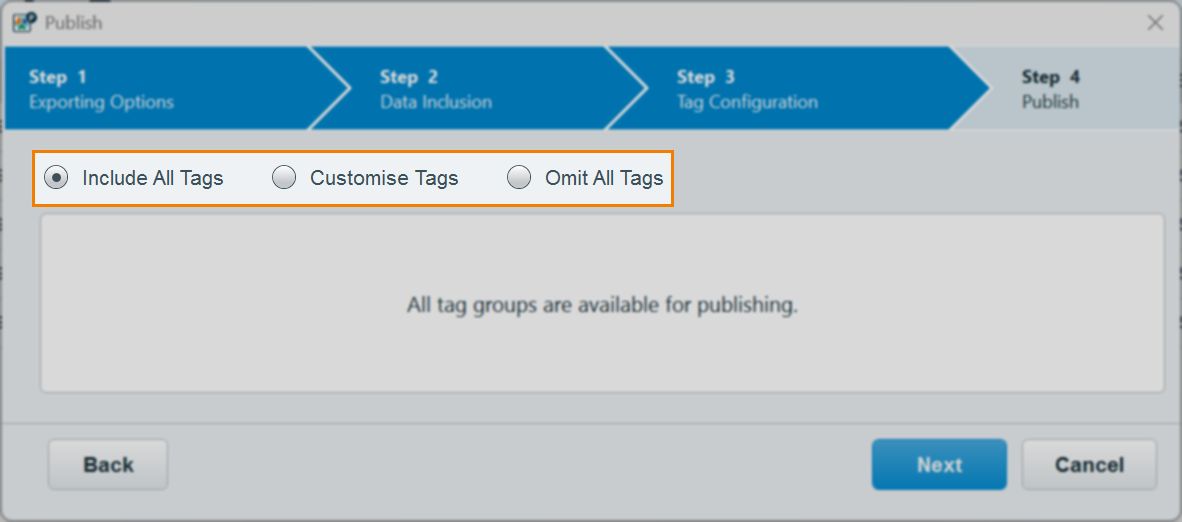Click the "Omit All Tags" label text
1182x522 pixels.
click(x=604, y=178)
